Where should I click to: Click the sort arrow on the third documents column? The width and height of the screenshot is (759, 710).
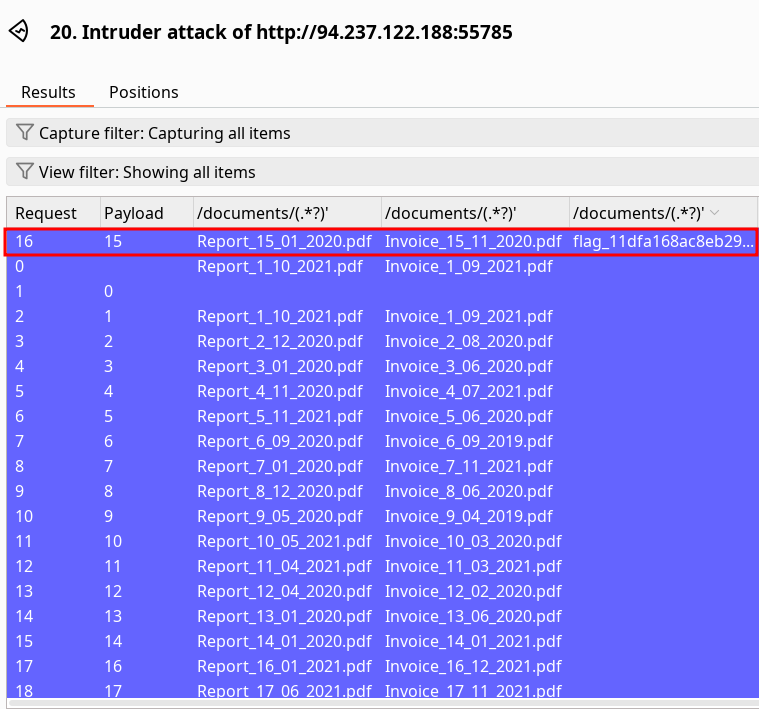(713, 212)
